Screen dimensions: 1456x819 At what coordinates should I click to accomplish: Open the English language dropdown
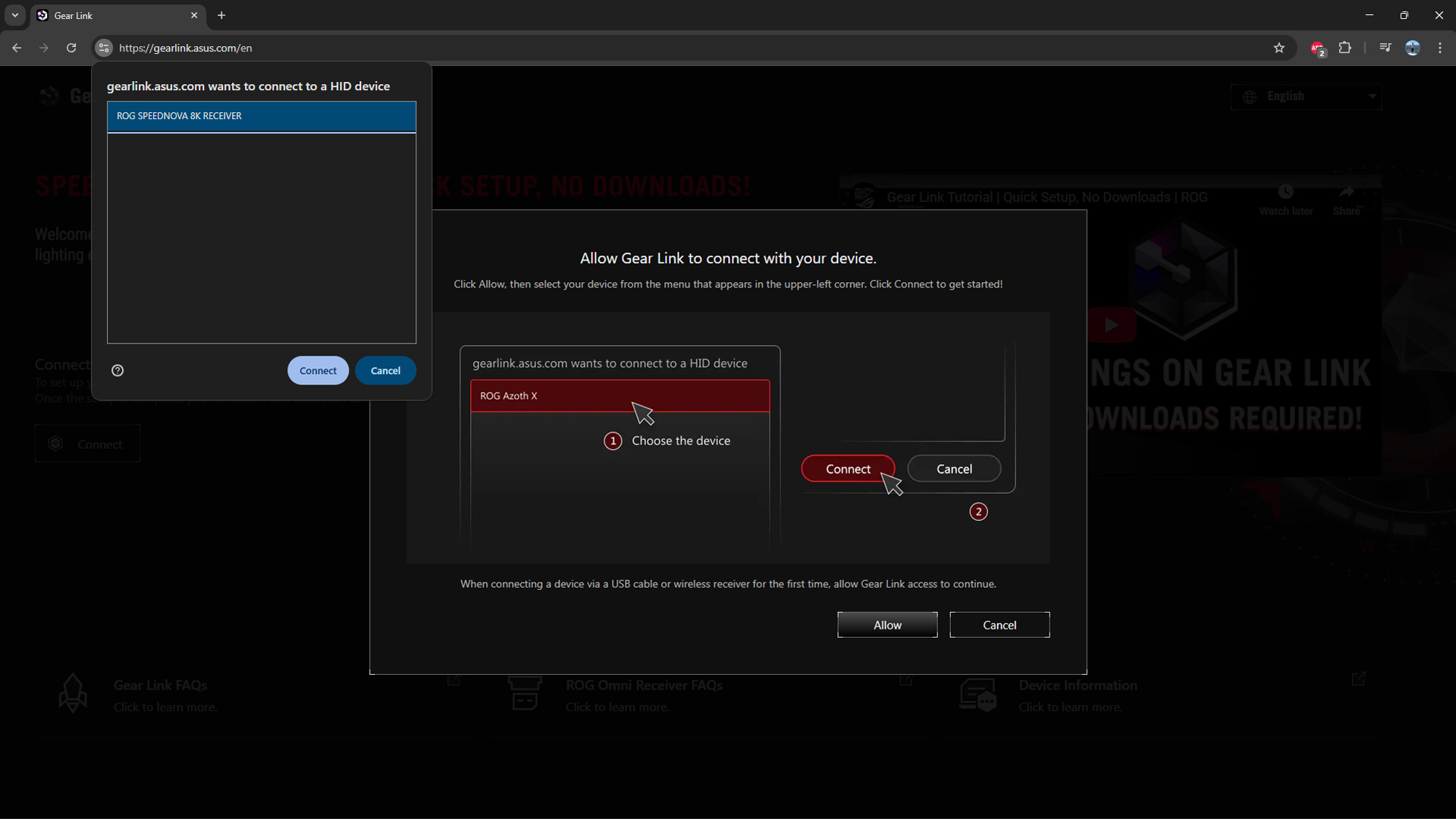click(x=1306, y=96)
